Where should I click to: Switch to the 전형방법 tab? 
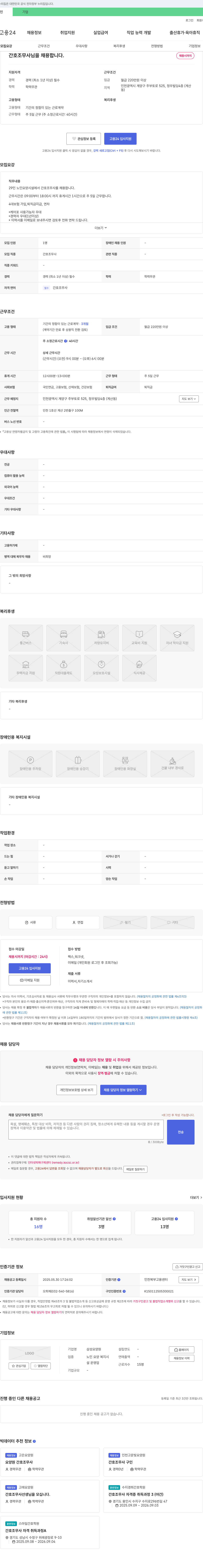157,46
